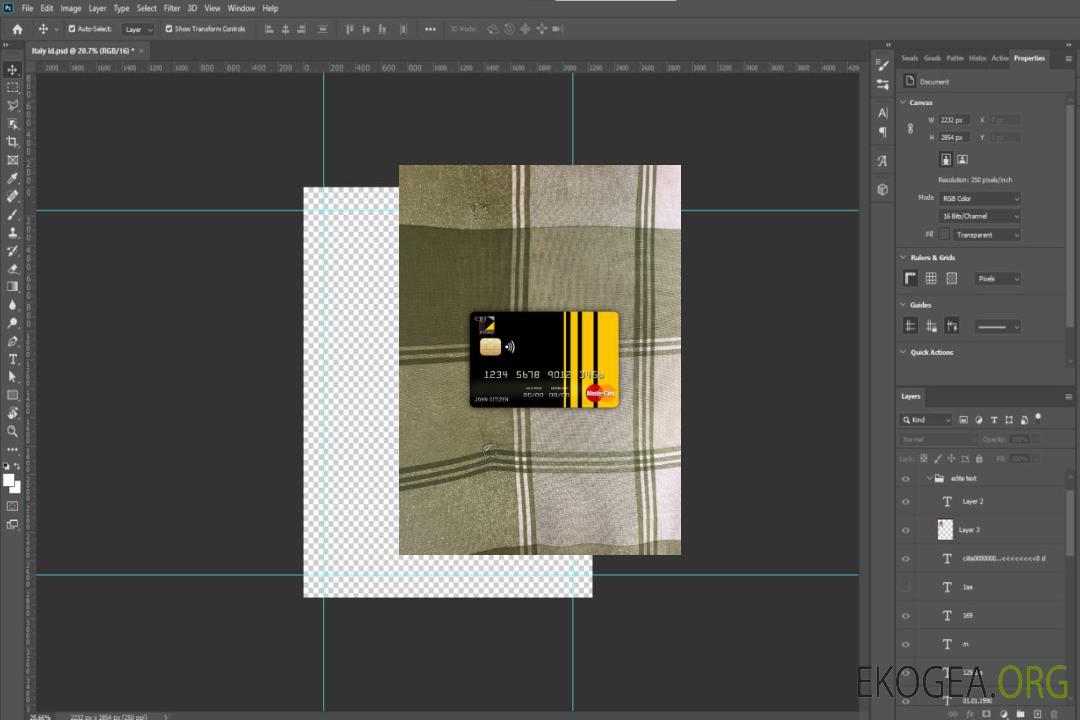Collapse the Canvas section
The width and height of the screenshot is (1080, 720).
pyautogui.click(x=903, y=103)
